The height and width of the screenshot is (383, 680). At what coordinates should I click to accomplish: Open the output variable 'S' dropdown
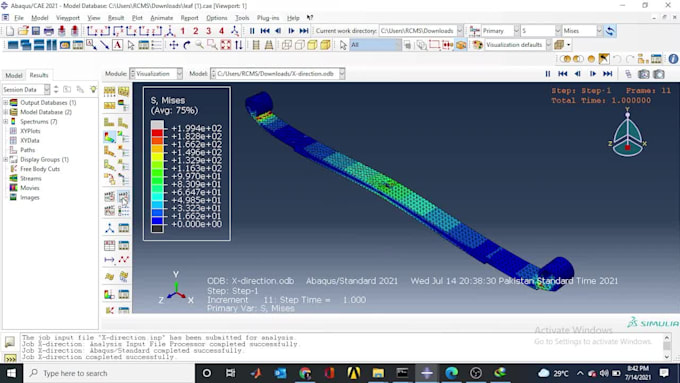(x=541, y=31)
